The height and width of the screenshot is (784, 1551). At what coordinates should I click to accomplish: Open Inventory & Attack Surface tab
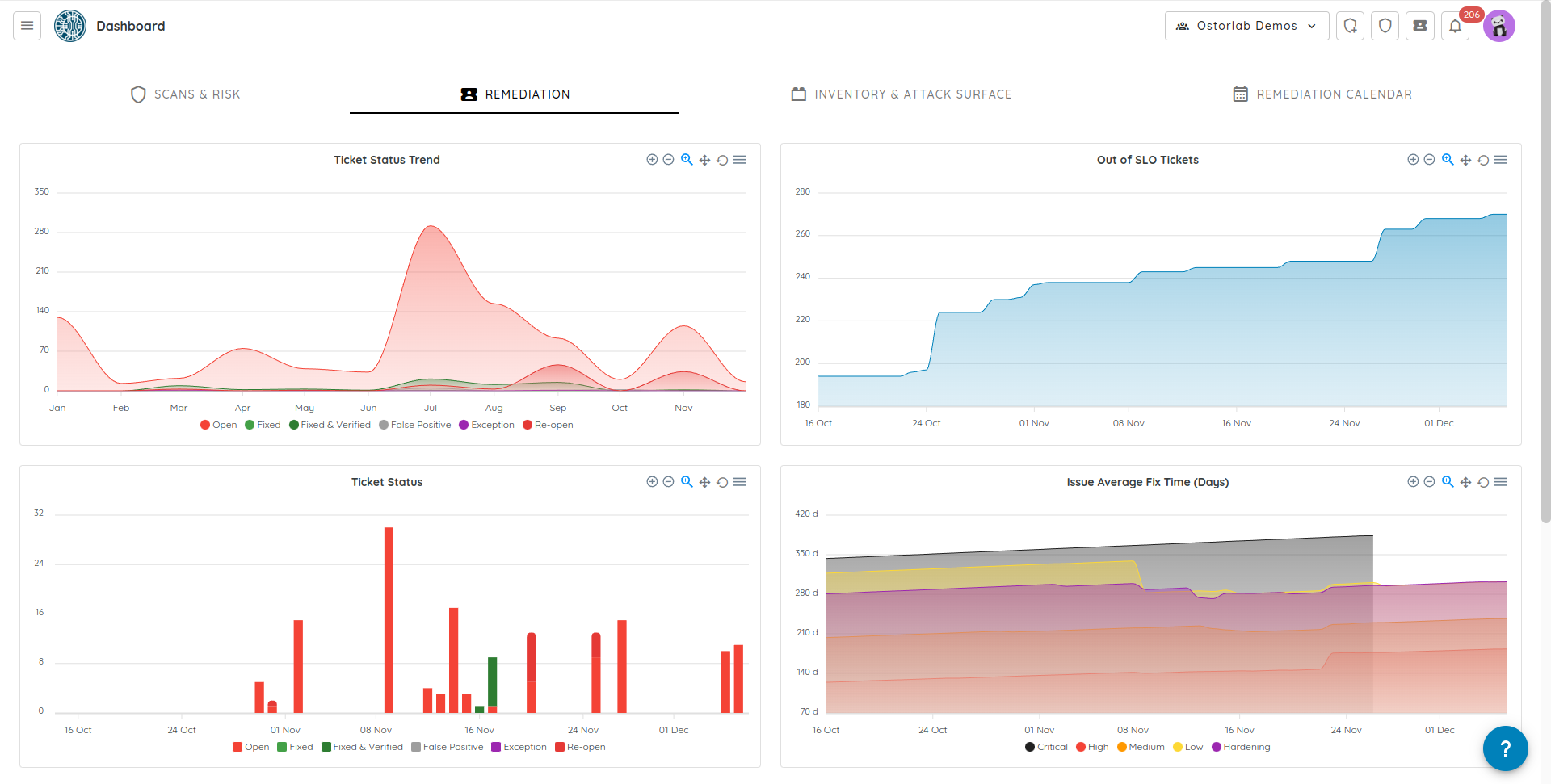(x=901, y=94)
